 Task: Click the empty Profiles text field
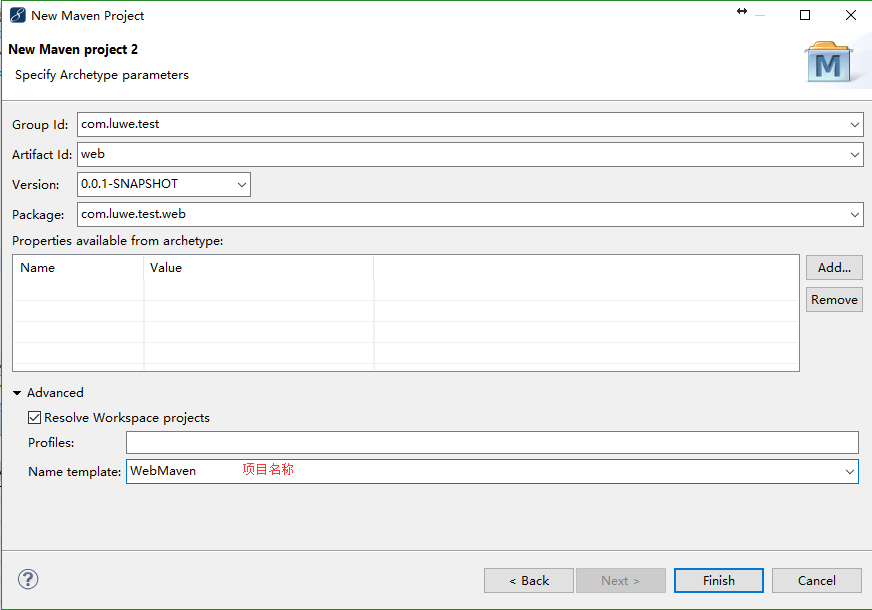coord(492,443)
